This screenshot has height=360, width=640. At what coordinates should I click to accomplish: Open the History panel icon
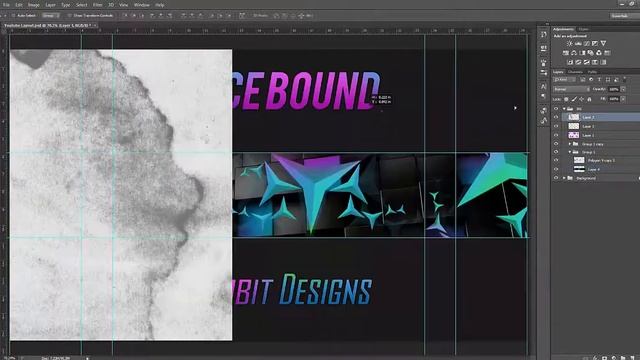[x=543, y=34]
